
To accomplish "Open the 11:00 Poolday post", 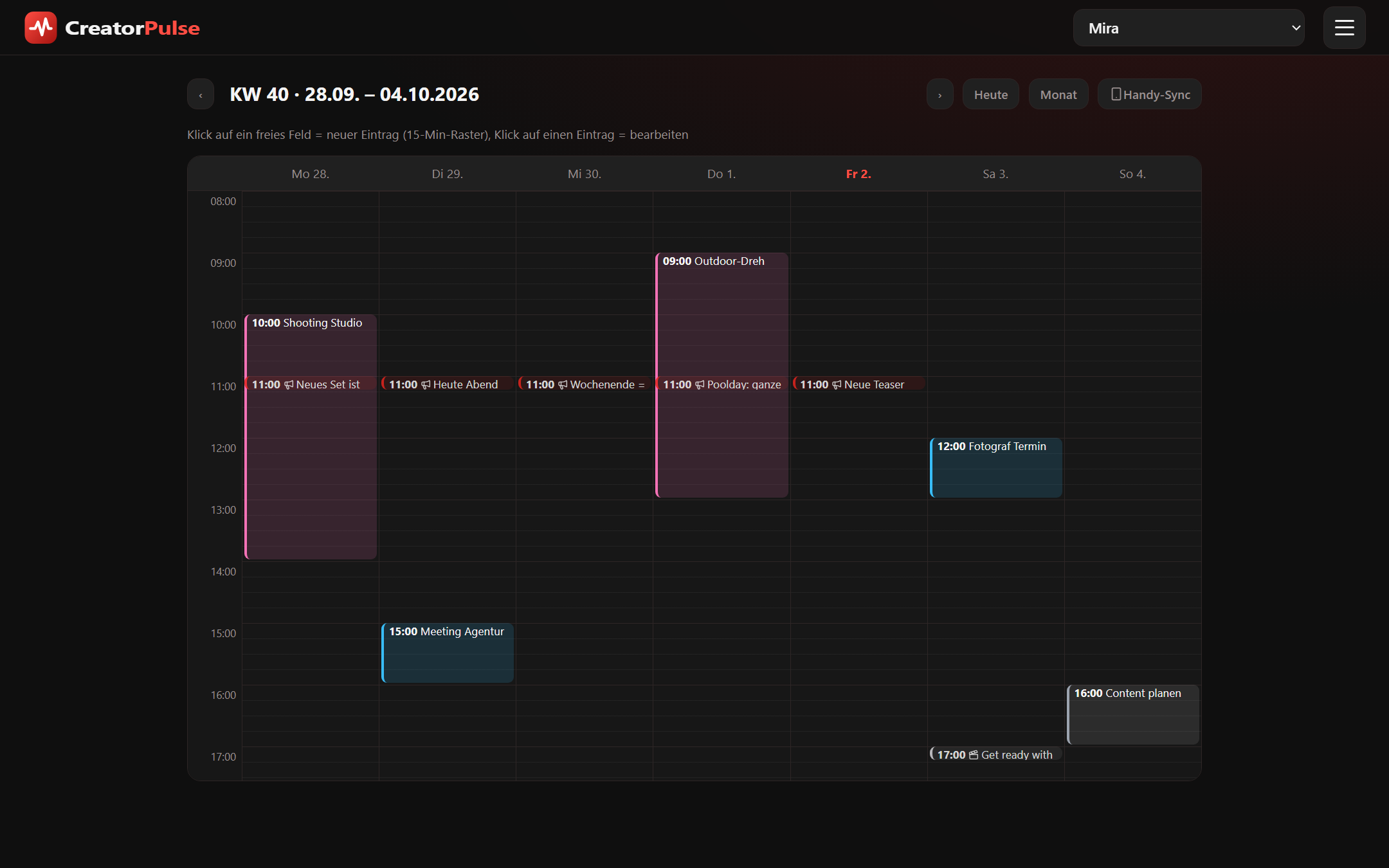I will pos(722,384).
